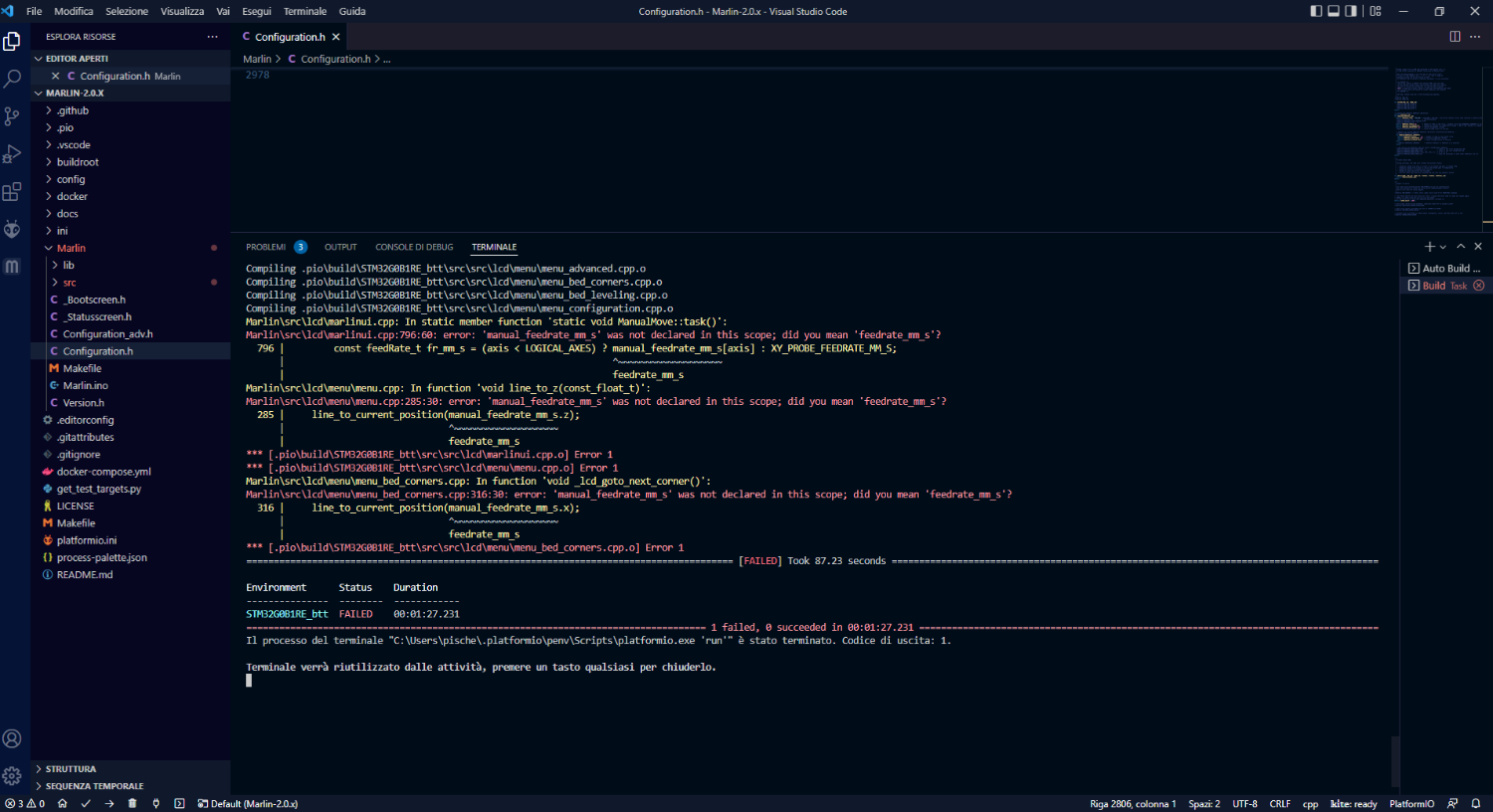Viewport: 1493px width, 812px height.
Task: Expand the SEQUENZA TEMPORALE section
Action: (131, 786)
